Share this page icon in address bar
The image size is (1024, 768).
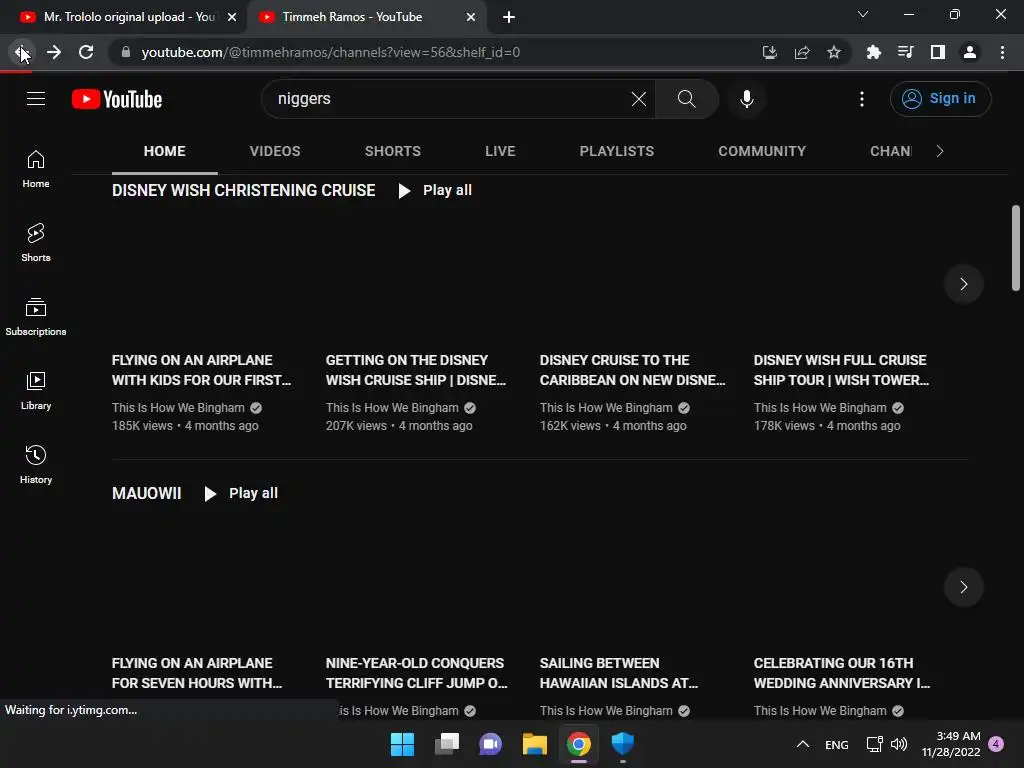click(x=802, y=52)
